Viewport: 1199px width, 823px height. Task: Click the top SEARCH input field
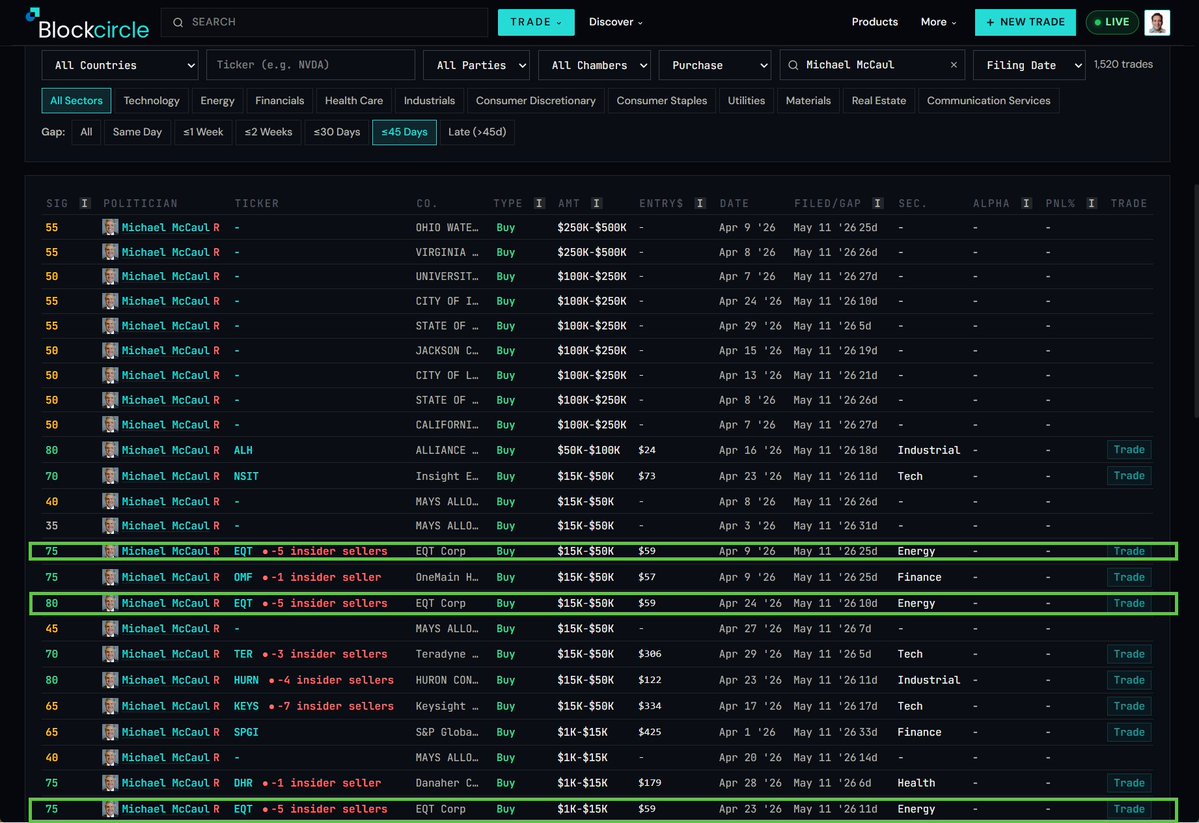tap(324, 22)
